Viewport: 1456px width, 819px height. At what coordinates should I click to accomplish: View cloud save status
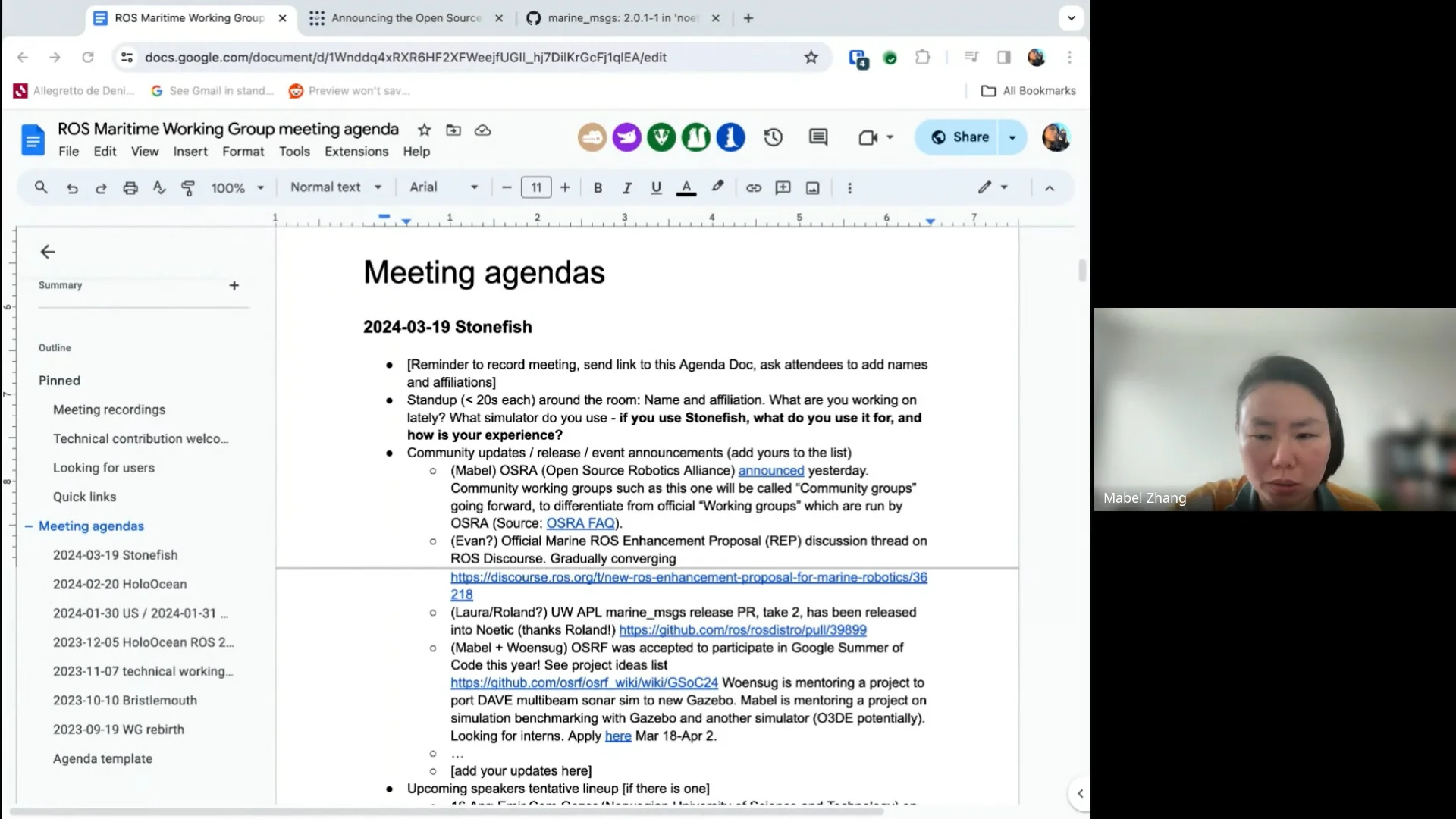click(483, 130)
